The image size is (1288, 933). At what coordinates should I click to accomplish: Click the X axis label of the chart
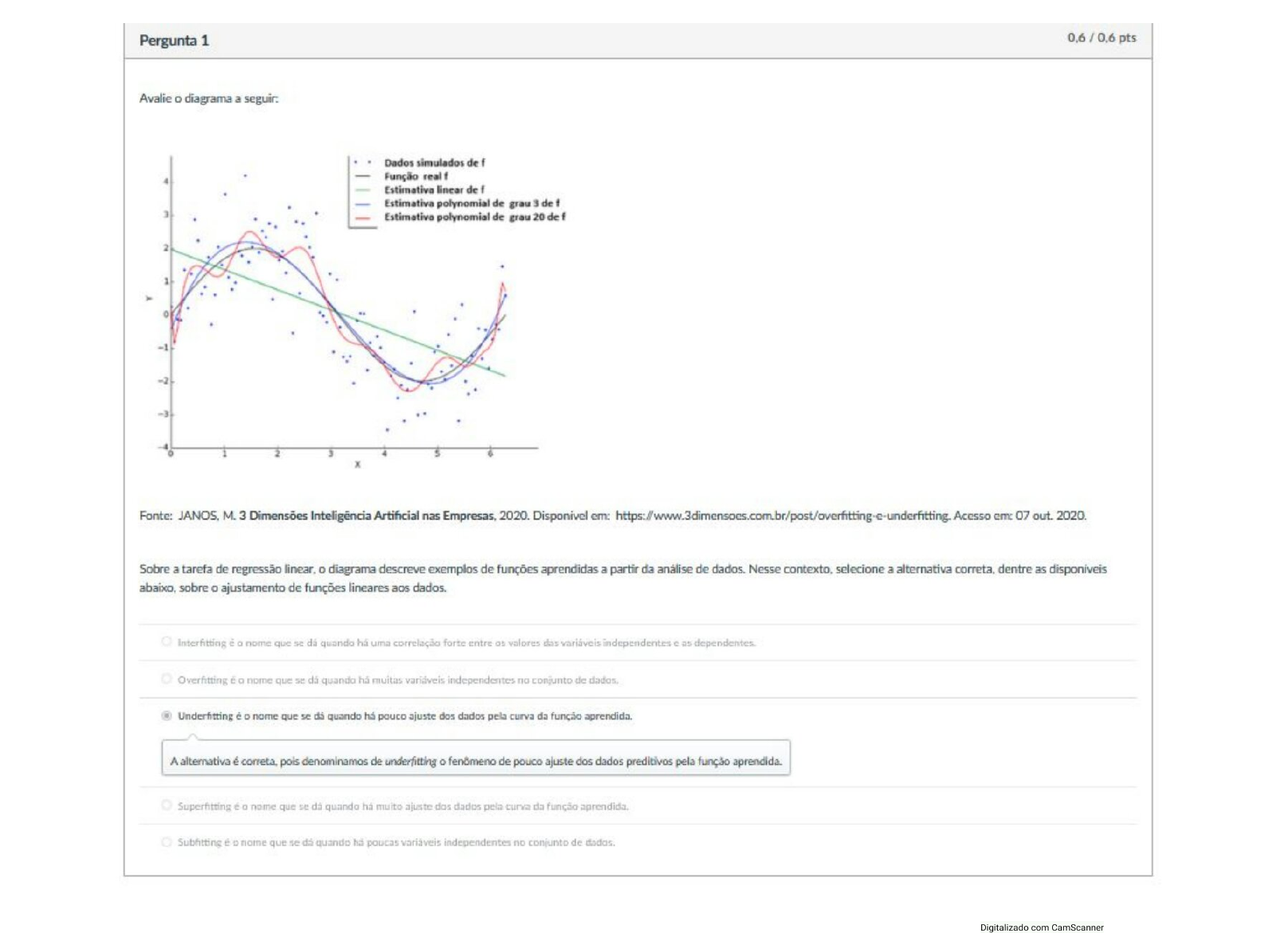pos(357,465)
